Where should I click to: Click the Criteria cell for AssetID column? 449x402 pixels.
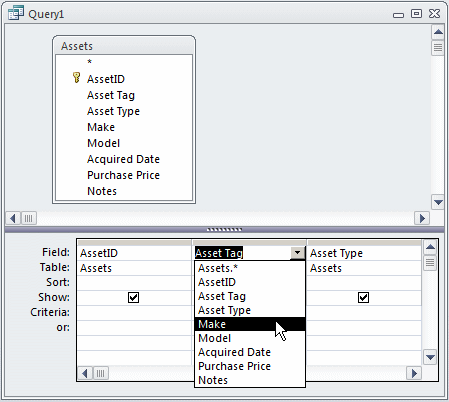(x=134, y=313)
